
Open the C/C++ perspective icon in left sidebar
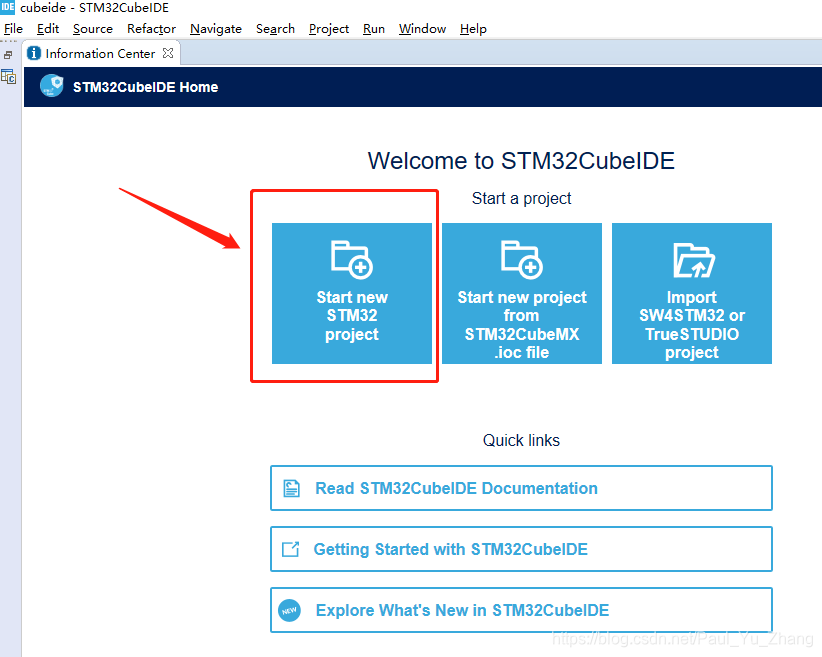coord(8,77)
